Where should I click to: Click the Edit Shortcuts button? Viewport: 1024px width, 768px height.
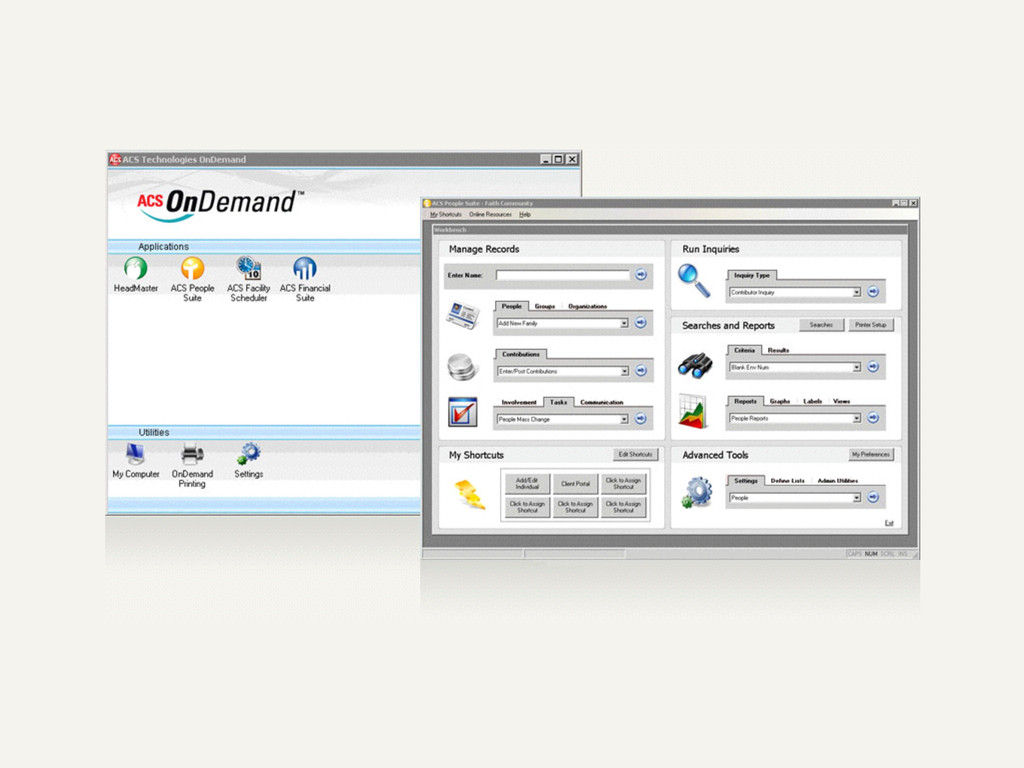[635, 454]
